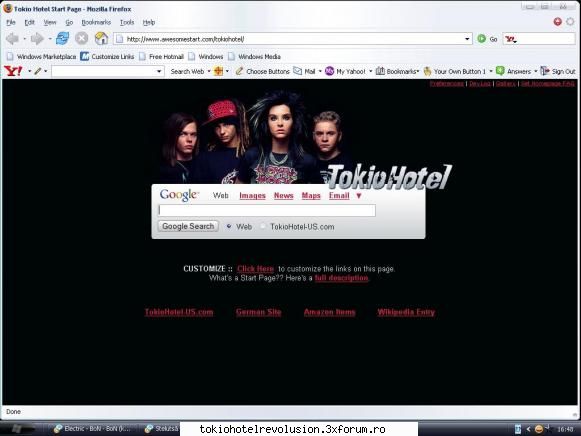Select the TokioHotel-US.com radio button
The width and height of the screenshot is (581, 436).
(x=263, y=226)
